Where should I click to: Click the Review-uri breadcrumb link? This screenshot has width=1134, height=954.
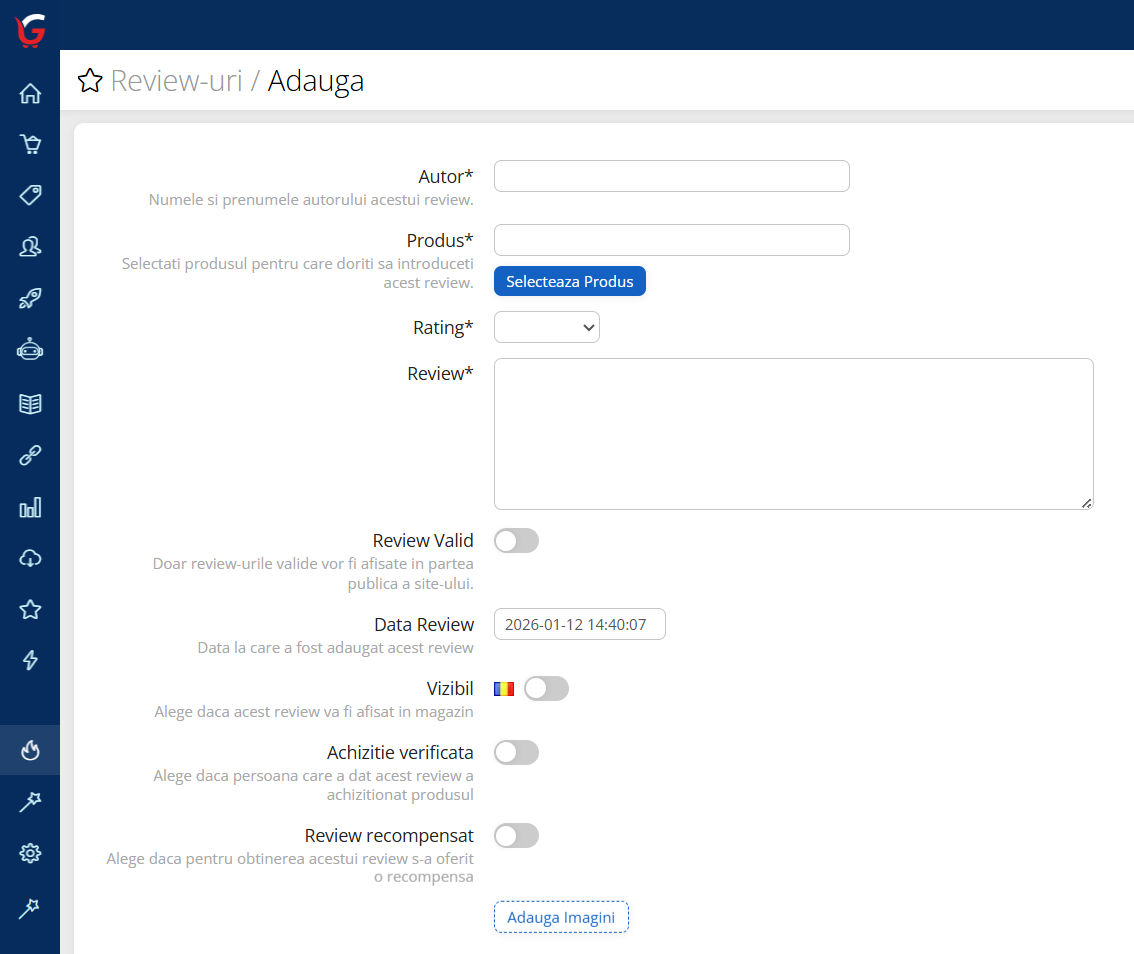(x=176, y=81)
